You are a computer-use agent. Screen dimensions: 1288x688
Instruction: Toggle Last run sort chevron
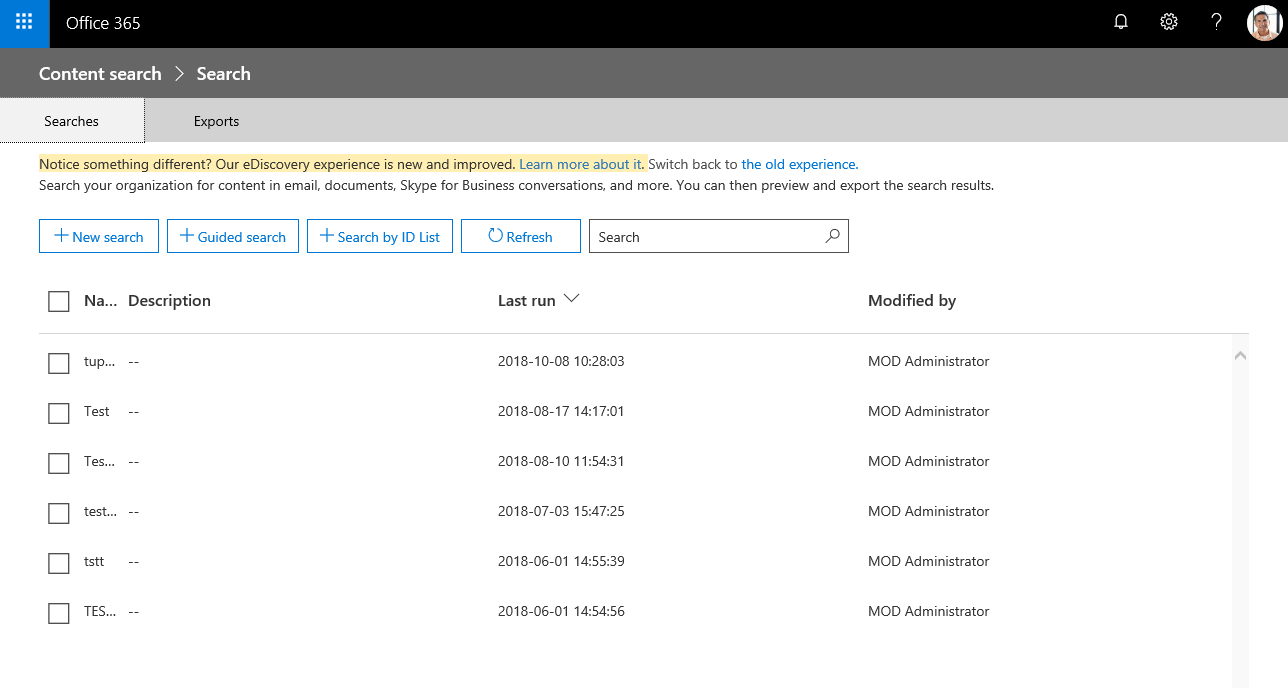tap(572, 299)
